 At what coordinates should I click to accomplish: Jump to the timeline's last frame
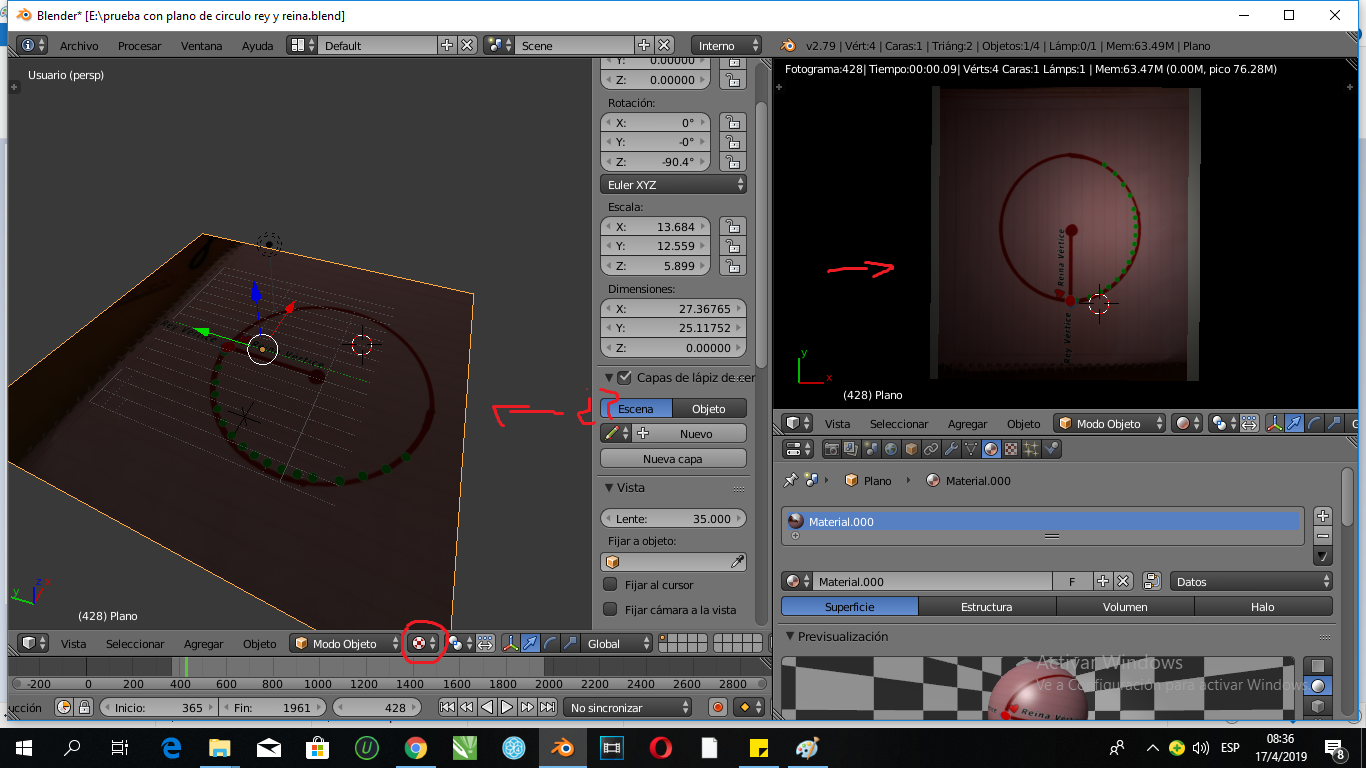pos(547,707)
